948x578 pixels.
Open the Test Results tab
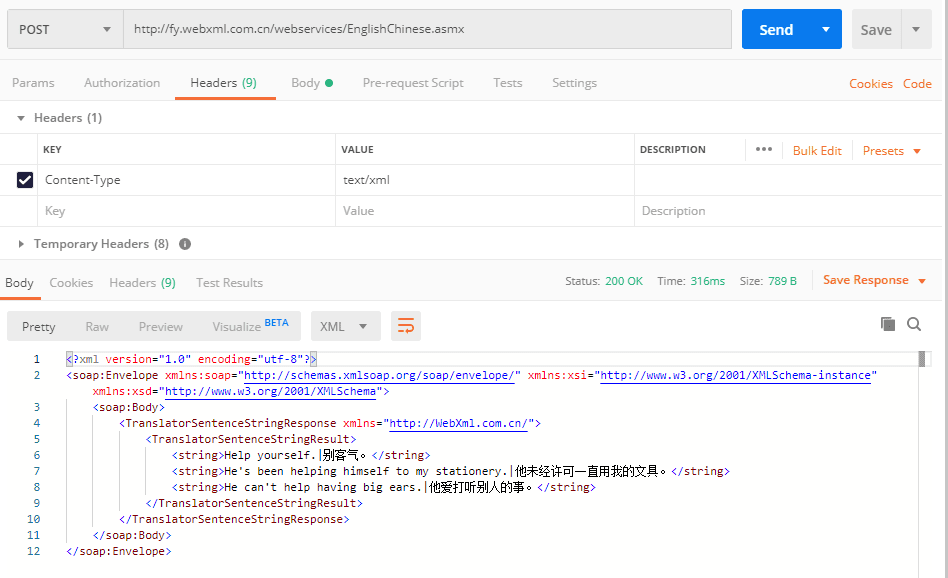pos(229,283)
